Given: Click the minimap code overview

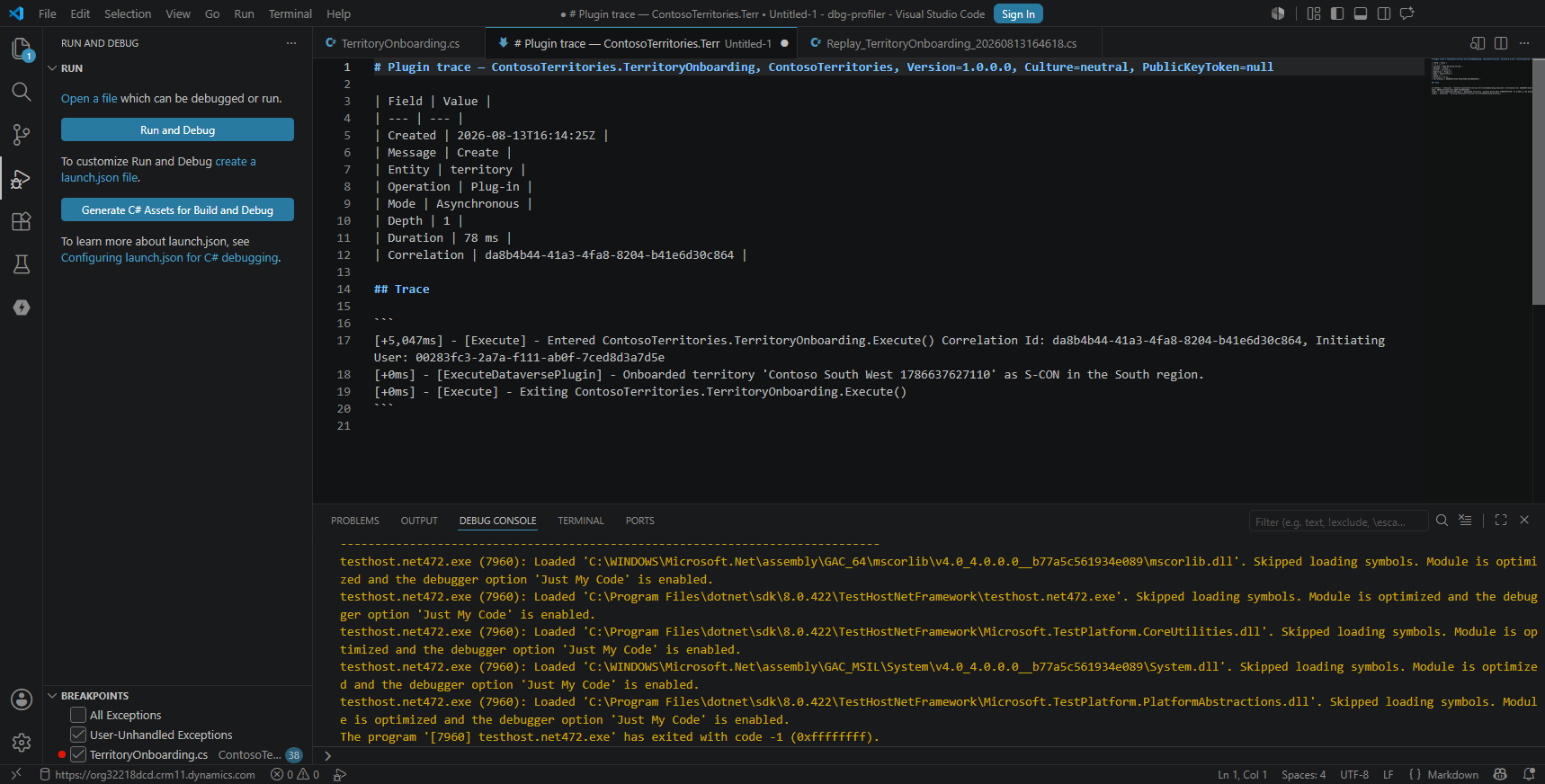Looking at the screenshot, I should click(1481, 76).
